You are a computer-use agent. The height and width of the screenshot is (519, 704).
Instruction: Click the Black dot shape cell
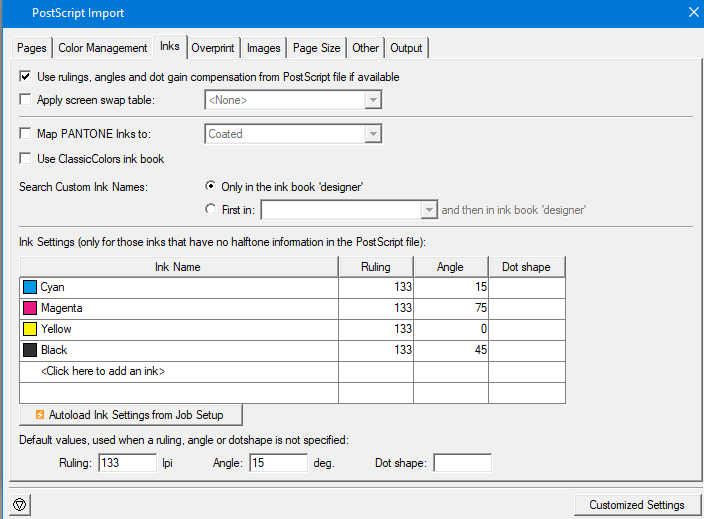527,350
